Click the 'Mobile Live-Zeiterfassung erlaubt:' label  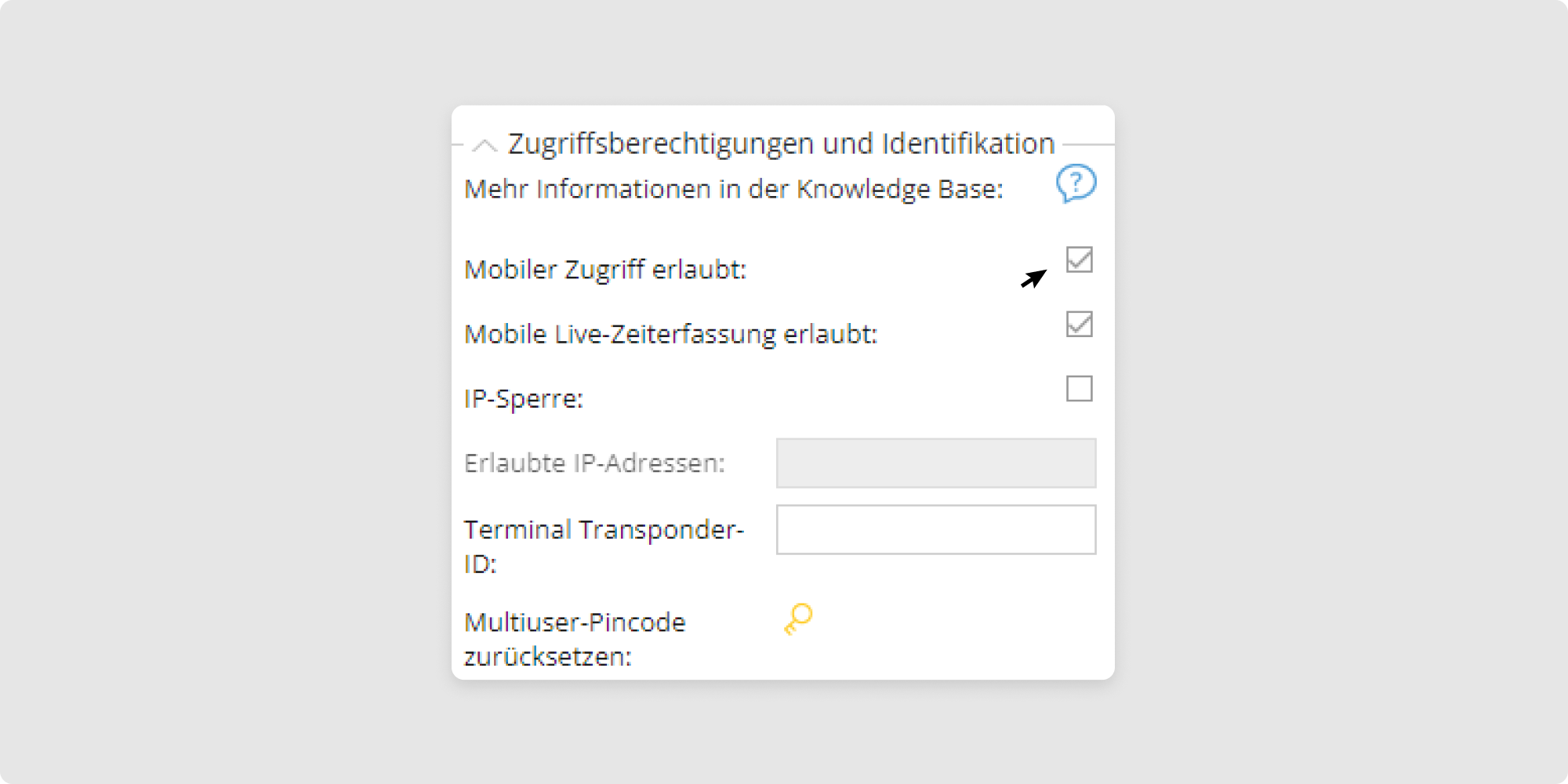tap(670, 335)
